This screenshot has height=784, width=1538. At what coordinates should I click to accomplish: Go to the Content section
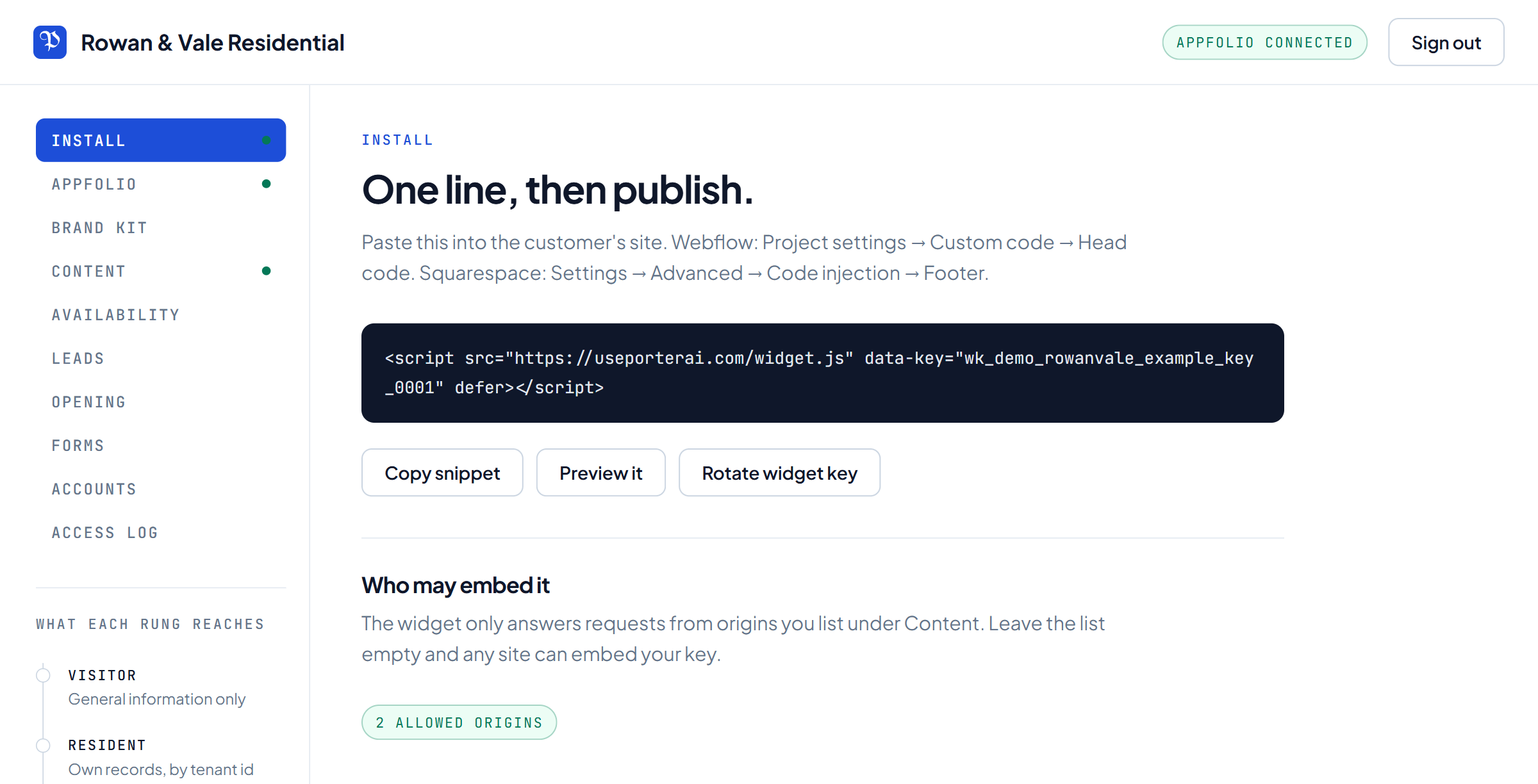161,271
